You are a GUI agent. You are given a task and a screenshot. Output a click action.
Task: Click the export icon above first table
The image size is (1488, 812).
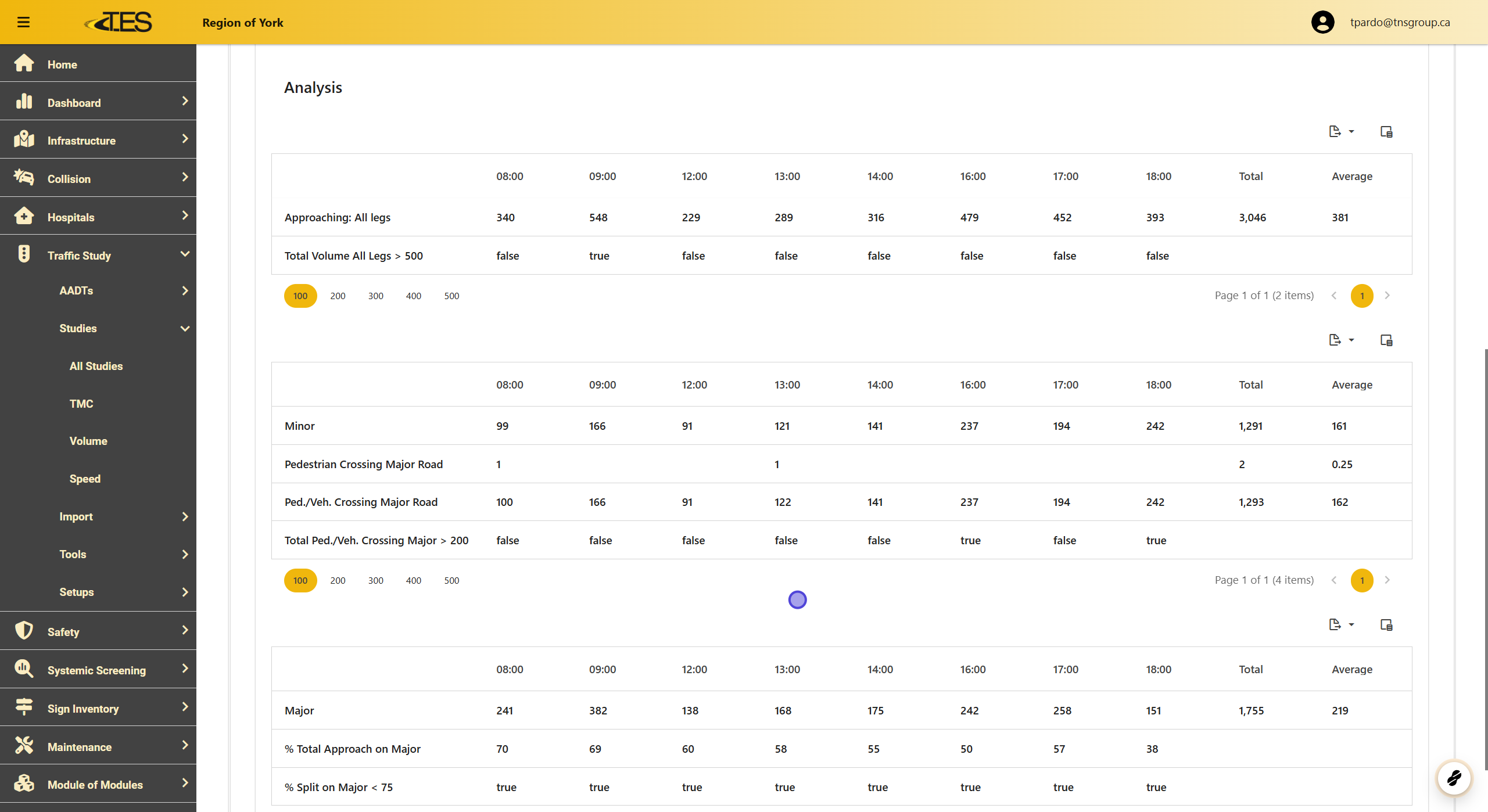[1335, 131]
